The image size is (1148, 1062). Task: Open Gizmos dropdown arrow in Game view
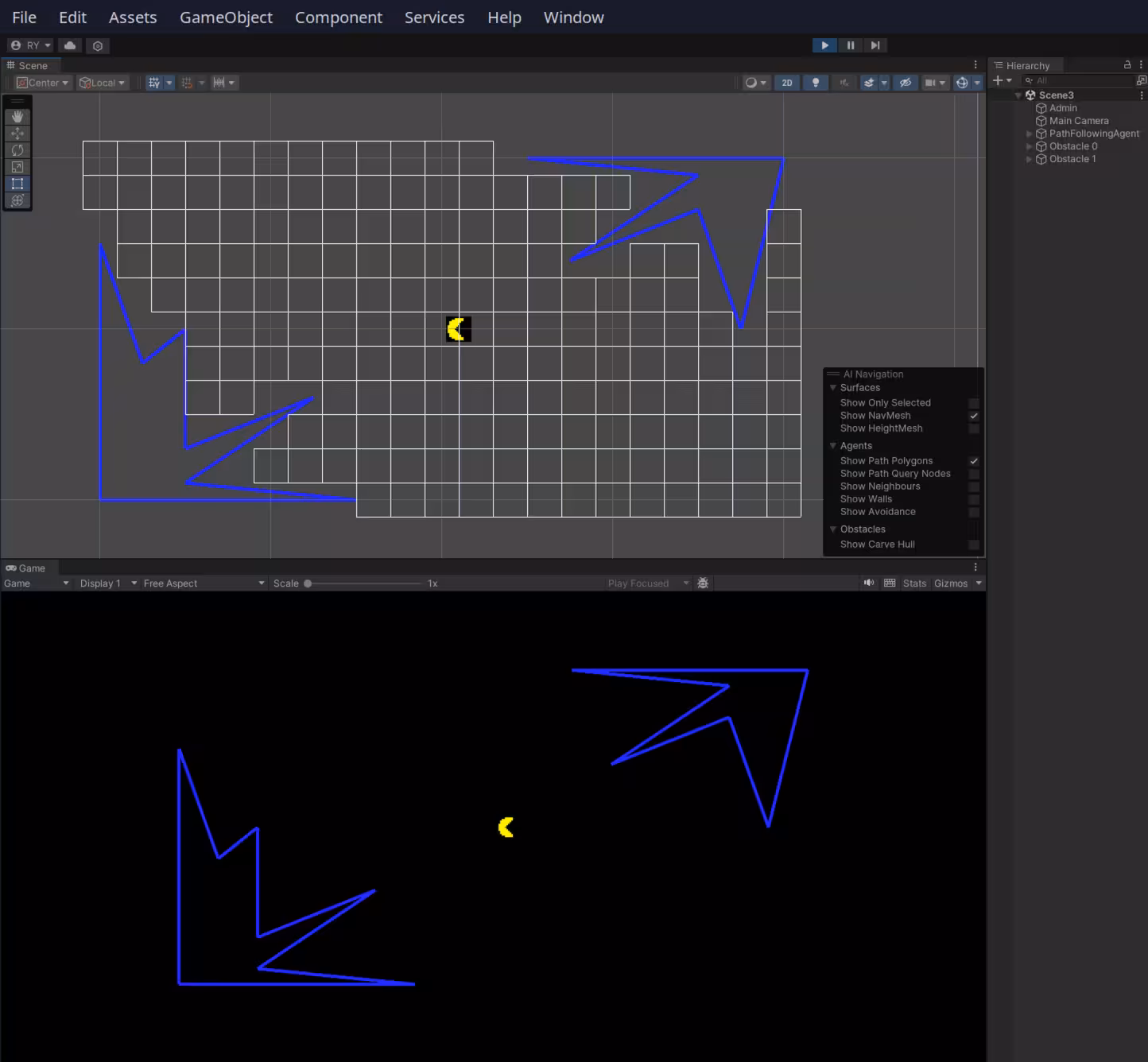point(979,583)
